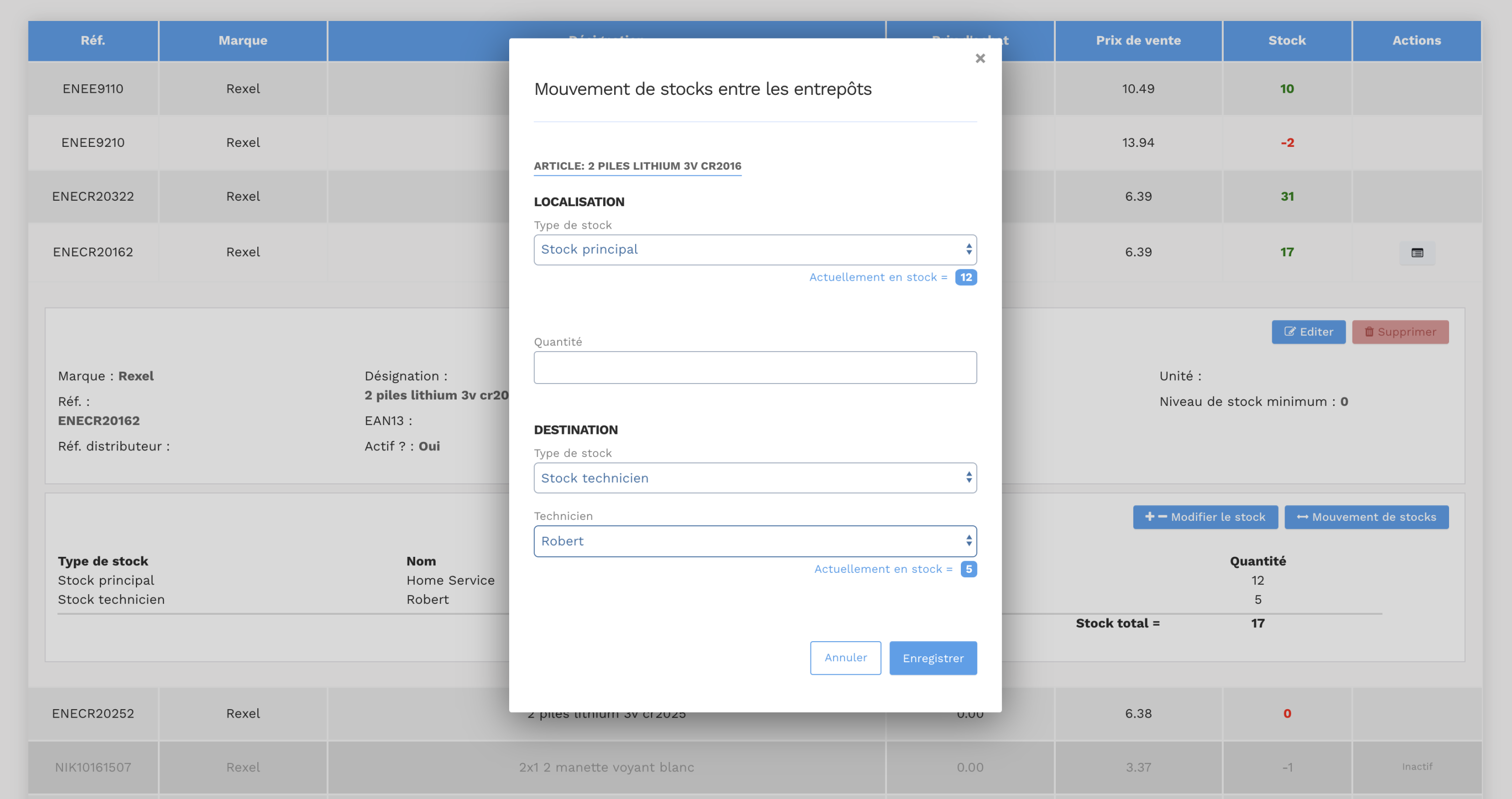Click Annuler to cancel the movement
The image size is (1512, 799).
click(x=845, y=658)
